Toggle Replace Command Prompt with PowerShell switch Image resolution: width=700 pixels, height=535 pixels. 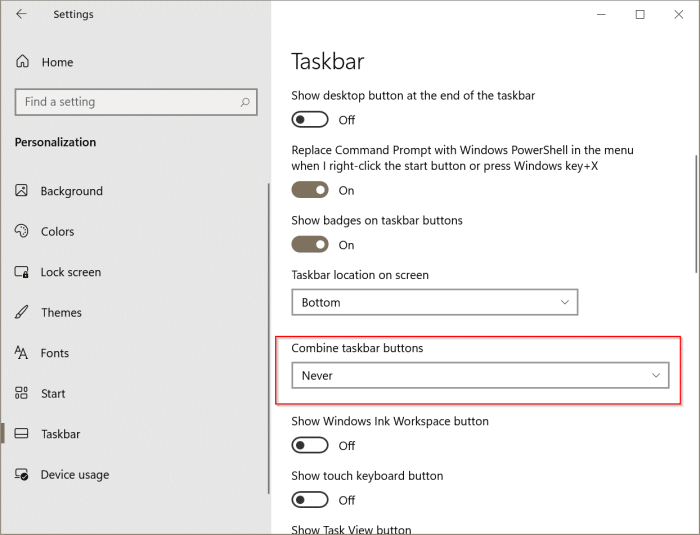[x=310, y=190]
